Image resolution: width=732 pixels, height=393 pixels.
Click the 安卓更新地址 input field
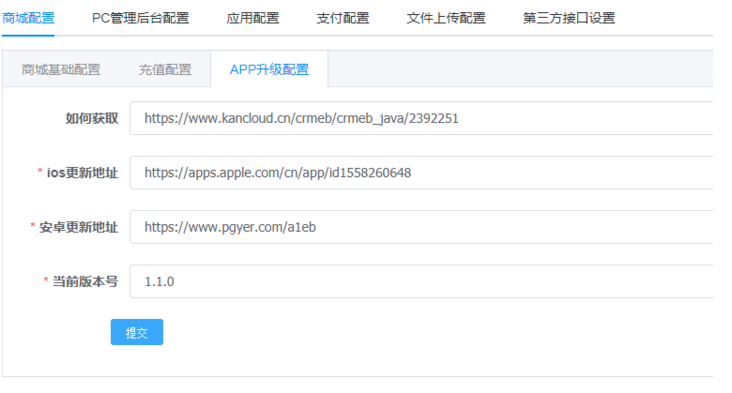point(422,227)
